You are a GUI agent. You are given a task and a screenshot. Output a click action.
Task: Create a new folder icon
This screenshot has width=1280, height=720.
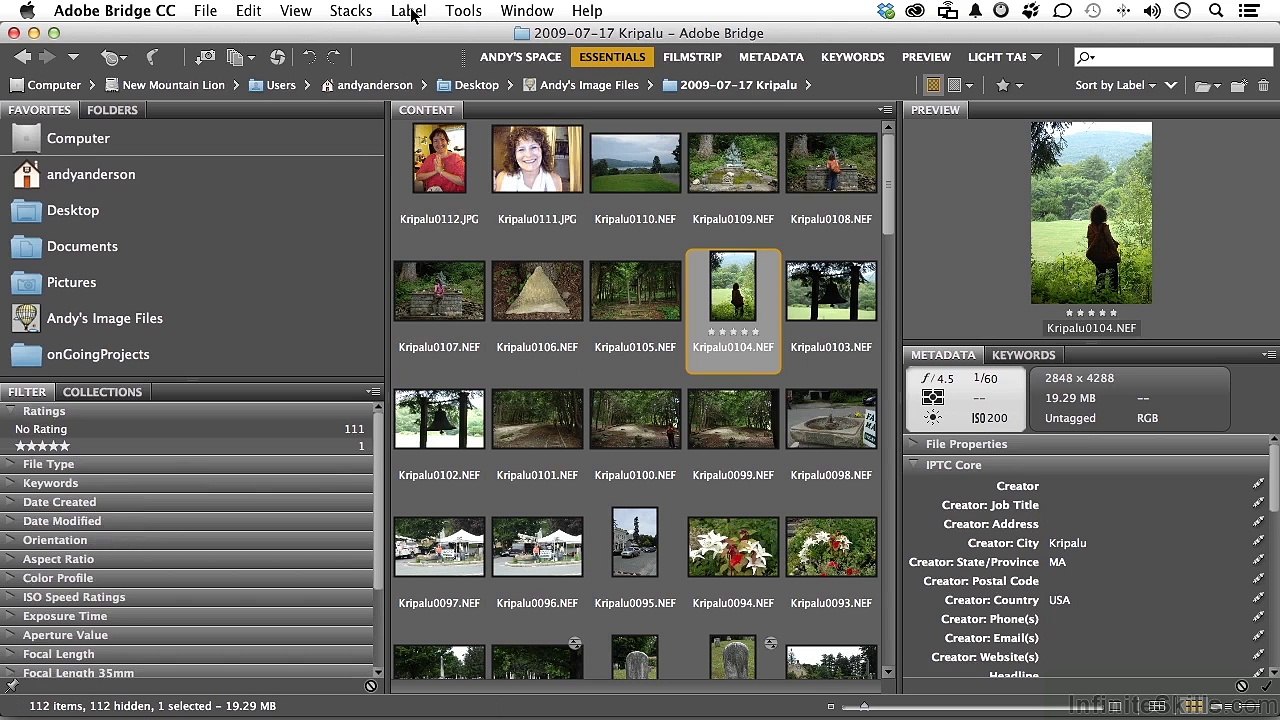[x=1238, y=86]
